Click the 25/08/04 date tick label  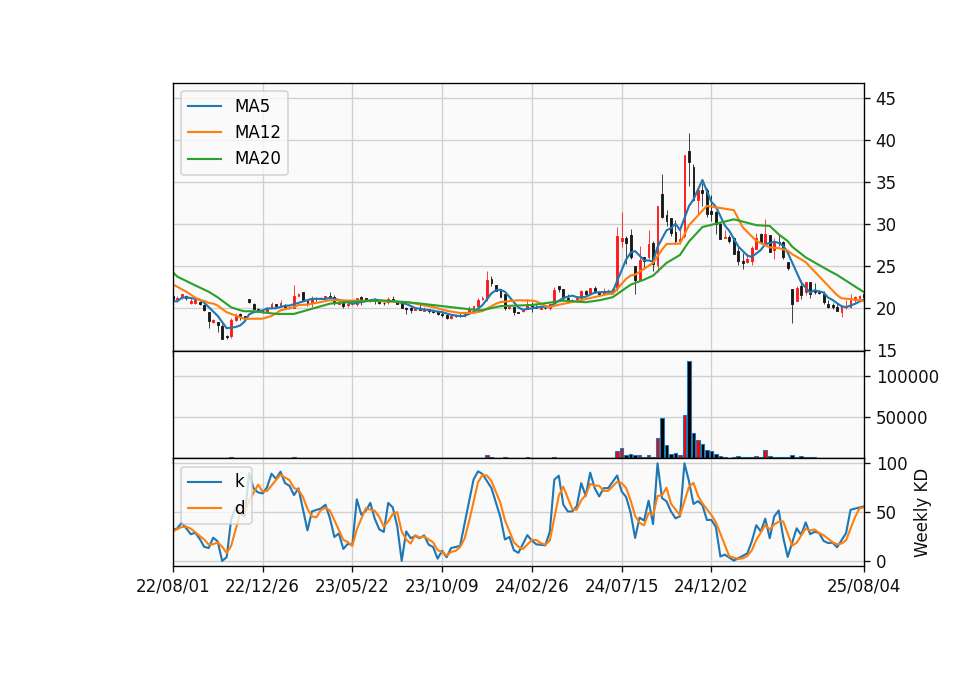[864, 586]
